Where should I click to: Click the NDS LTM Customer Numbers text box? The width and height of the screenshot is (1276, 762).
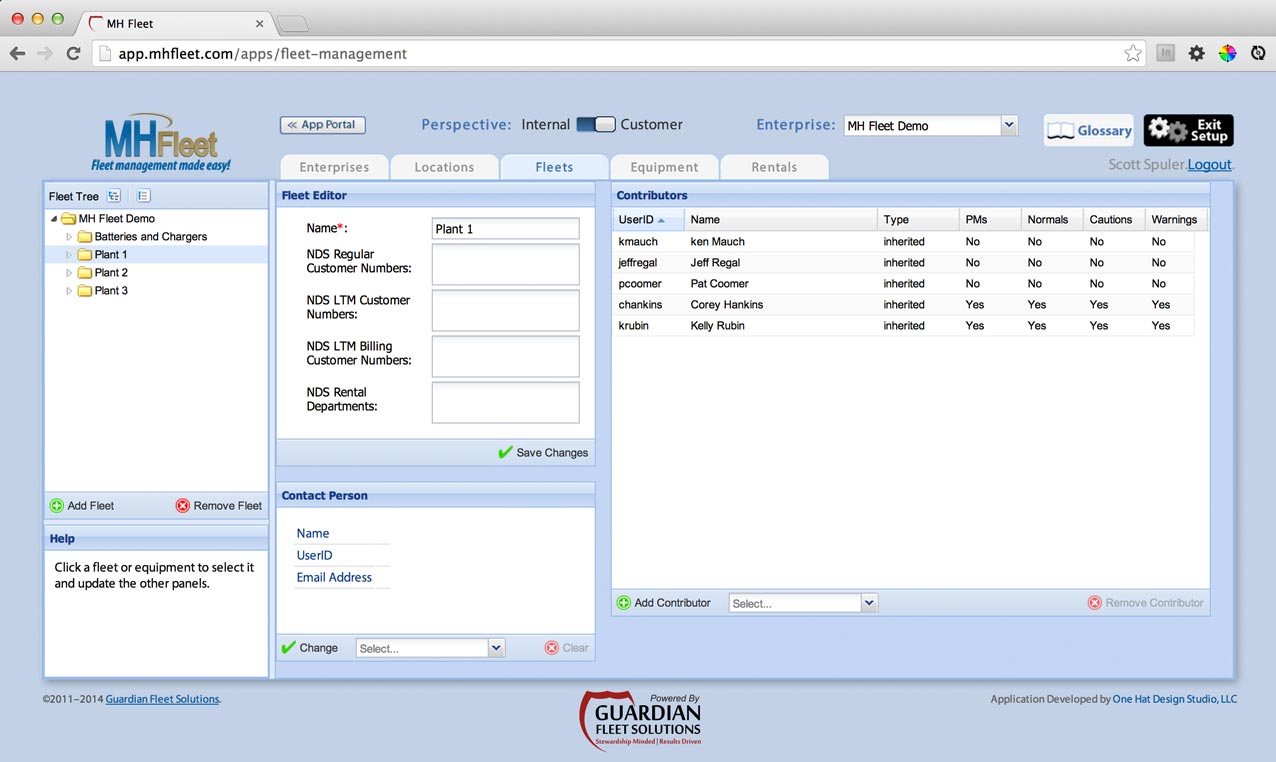pyautogui.click(x=505, y=310)
